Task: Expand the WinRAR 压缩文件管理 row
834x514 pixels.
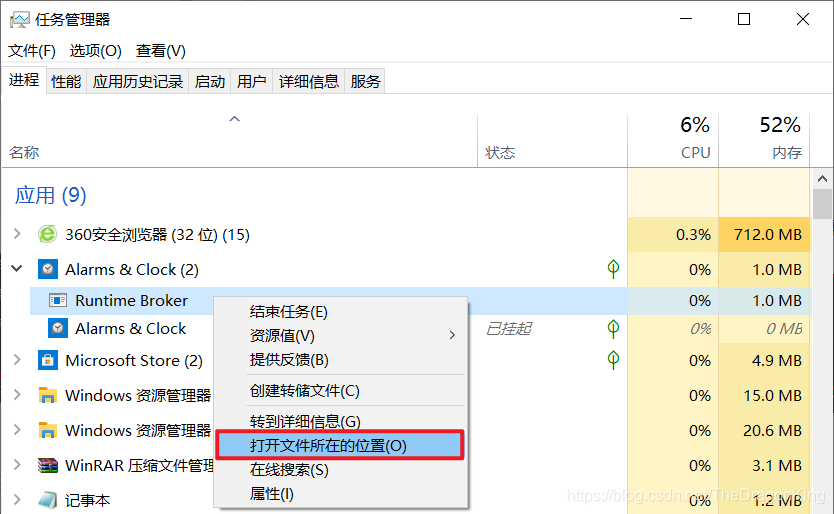Action: point(17,465)
